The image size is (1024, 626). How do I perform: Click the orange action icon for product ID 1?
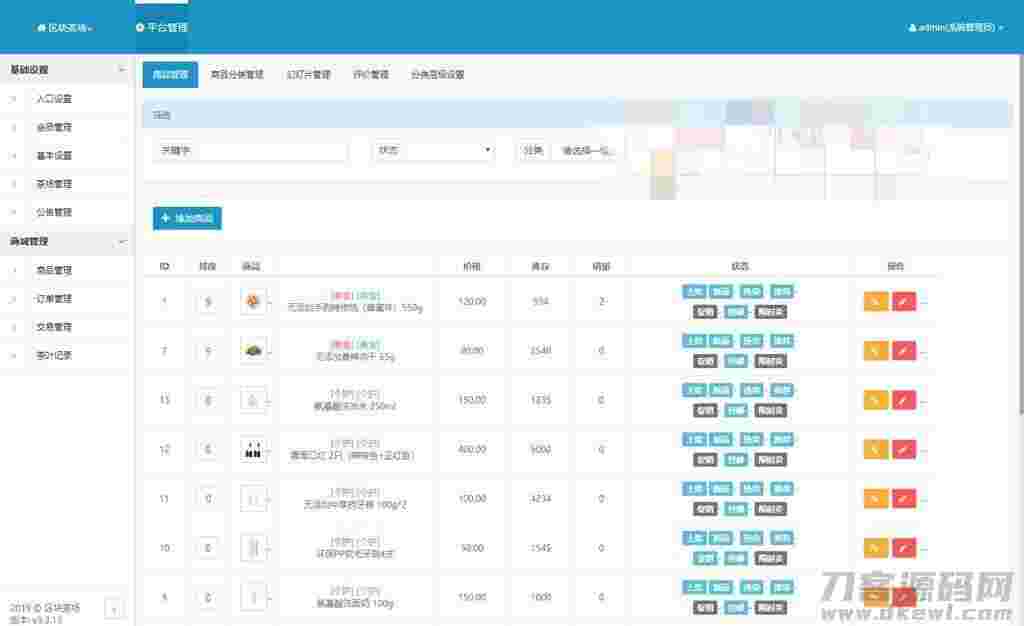[875, 301]
